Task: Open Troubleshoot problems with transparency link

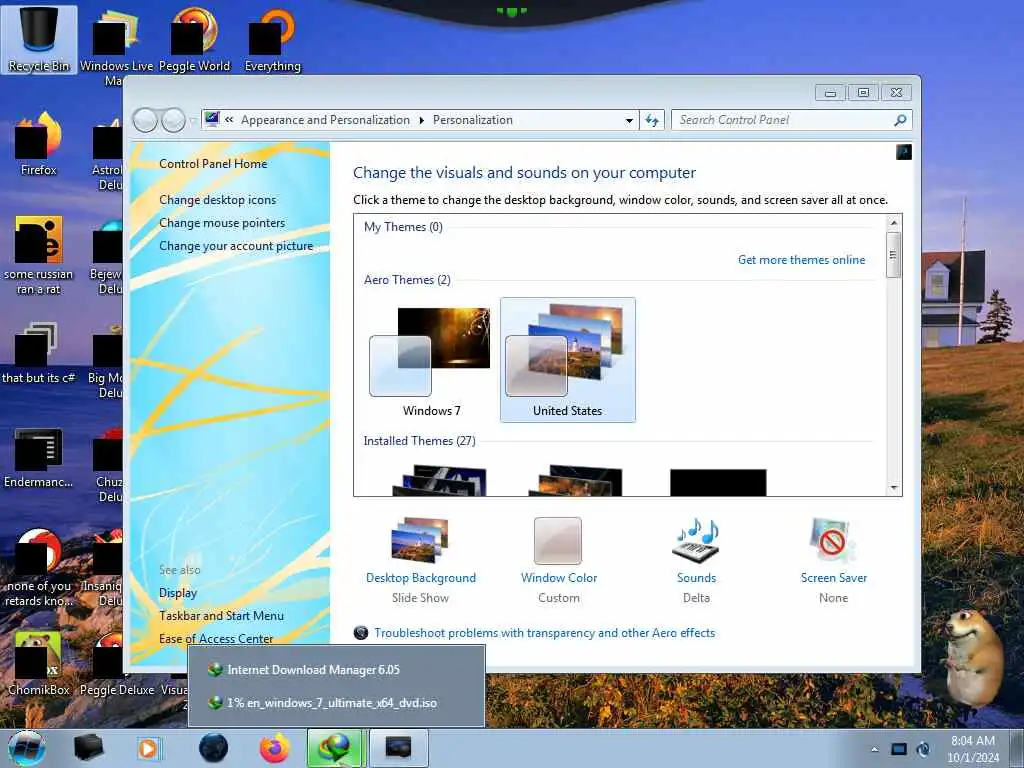Action: coord(544,633)
